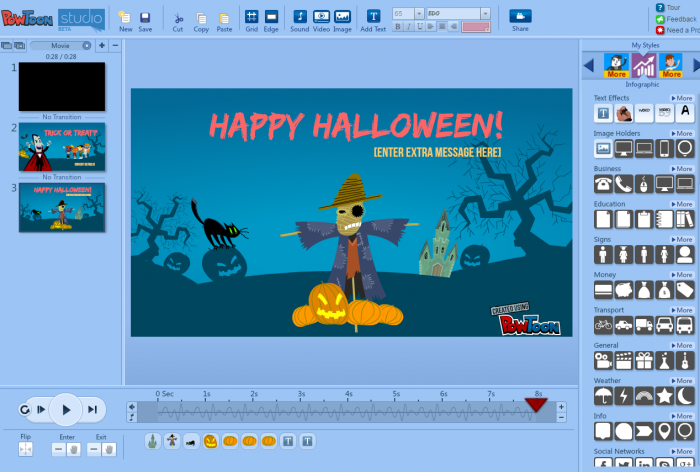Click the red timeline playhead marker

click(536, 405)
